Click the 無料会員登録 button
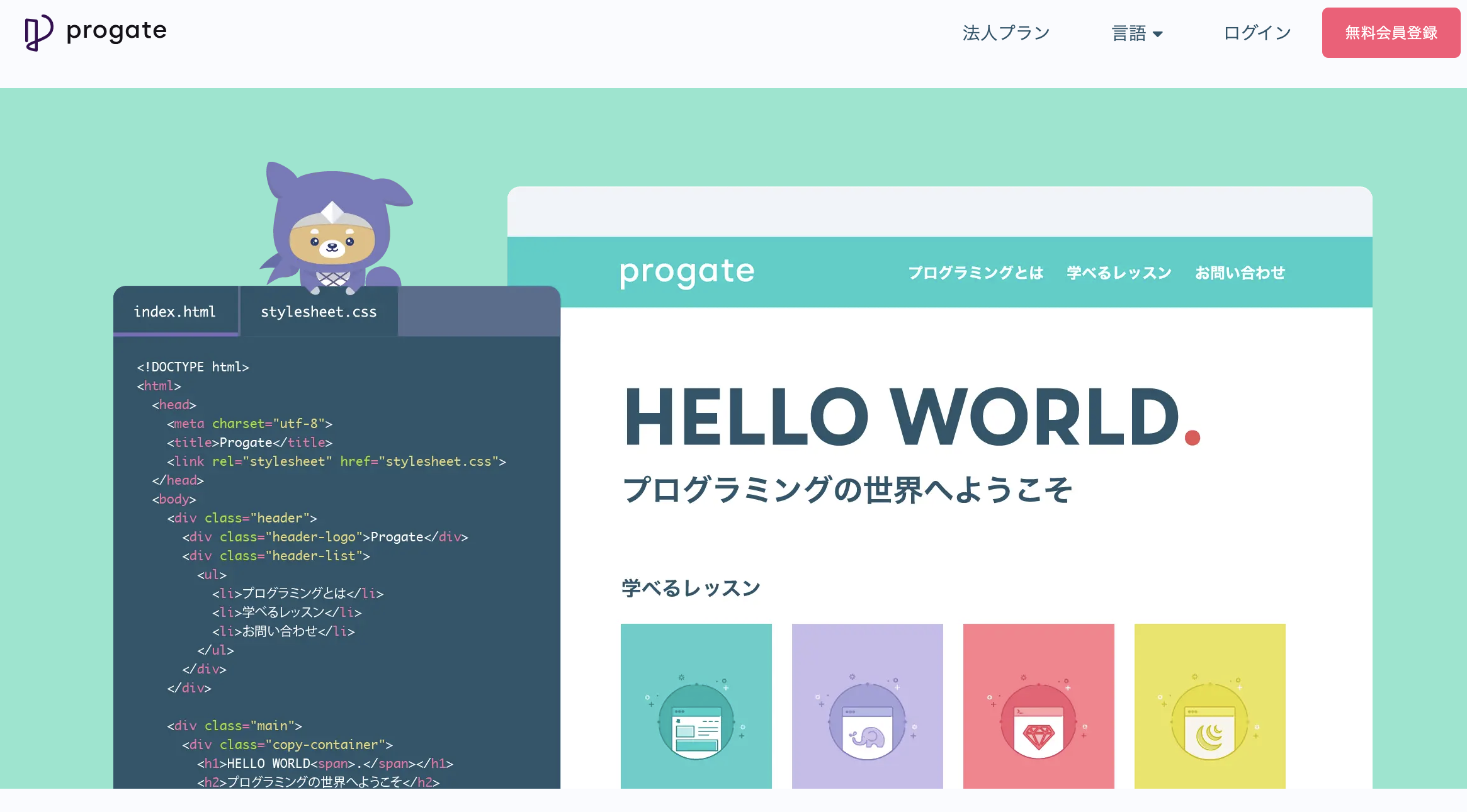The image size is (1467, 812). click(x=1391, y=33)
